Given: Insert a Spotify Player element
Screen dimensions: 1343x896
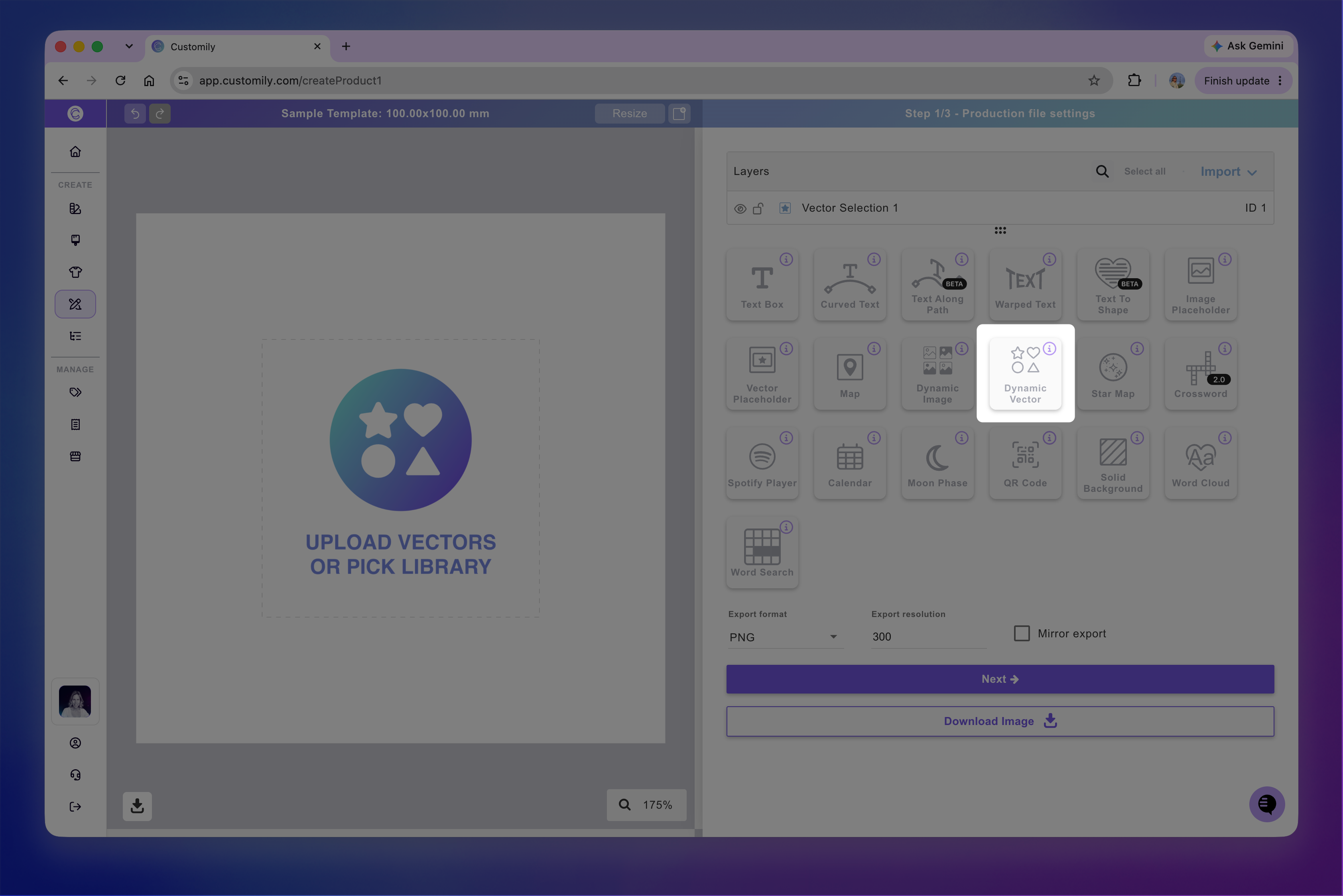Looking at the screenshot, I should (x=762, y=463).
